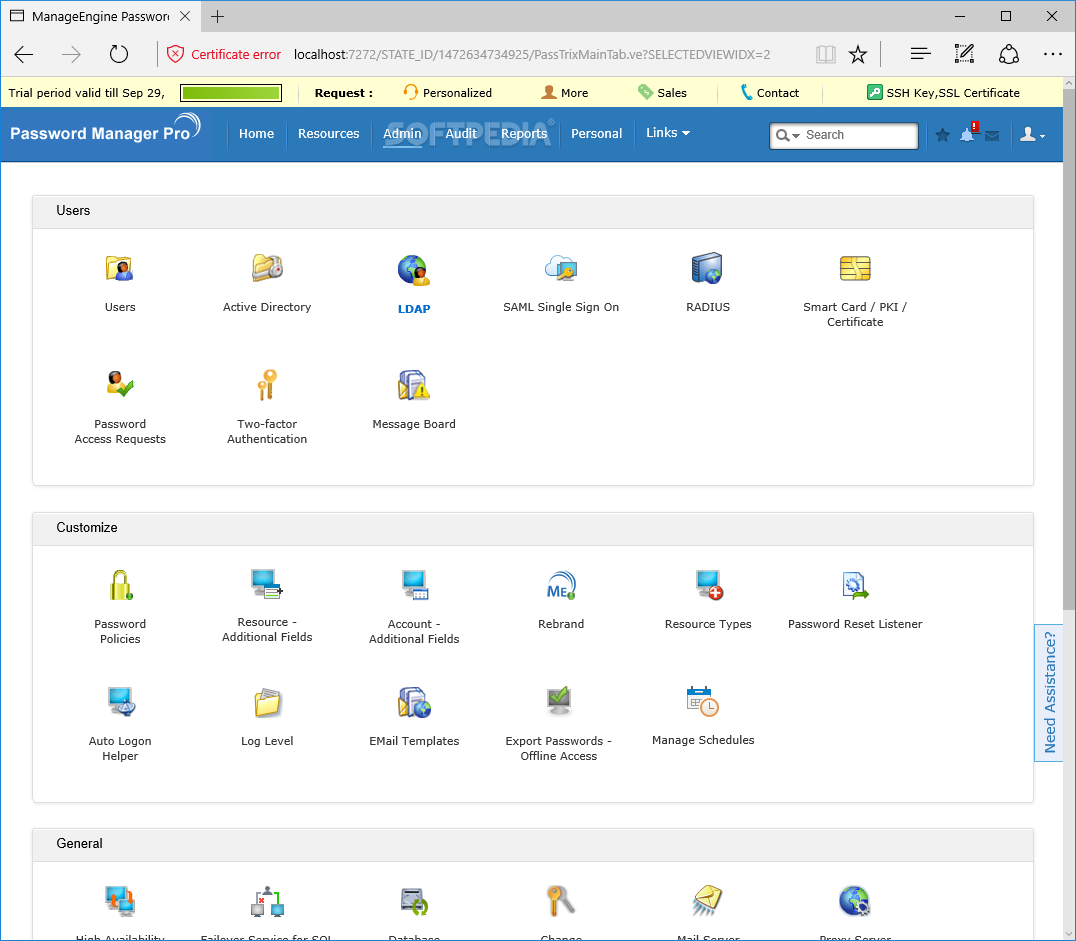Click inside the Search field
This screenshot has width=1076, height=941.
point(858,135)
